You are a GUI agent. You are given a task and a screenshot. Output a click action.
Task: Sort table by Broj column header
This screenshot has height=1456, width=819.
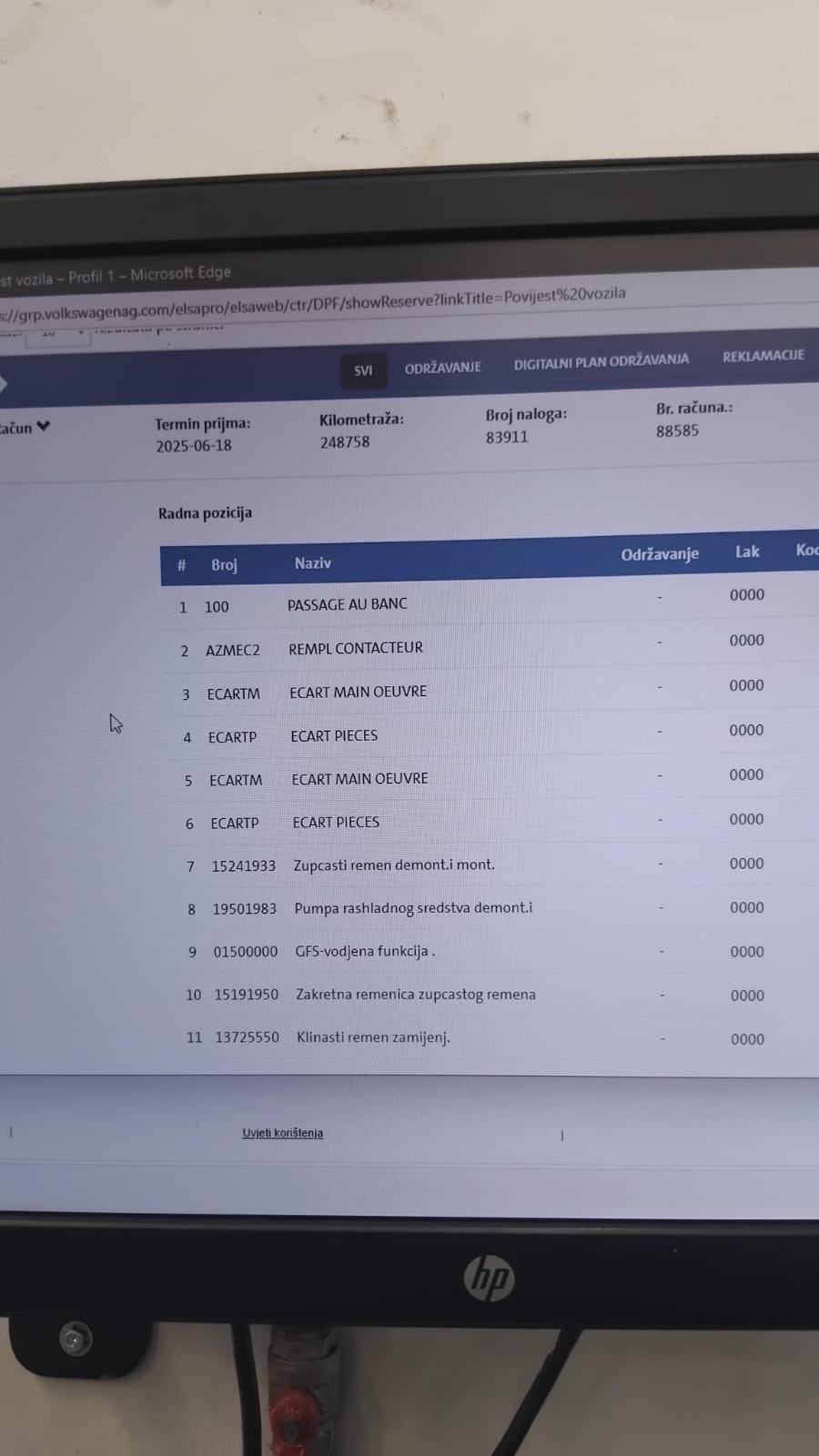tap(224, 565)
